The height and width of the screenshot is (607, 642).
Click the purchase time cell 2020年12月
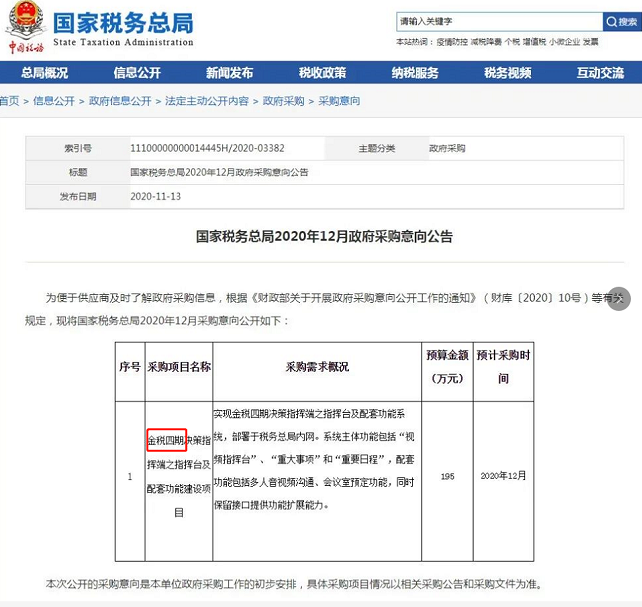click(x=503, y=476)
